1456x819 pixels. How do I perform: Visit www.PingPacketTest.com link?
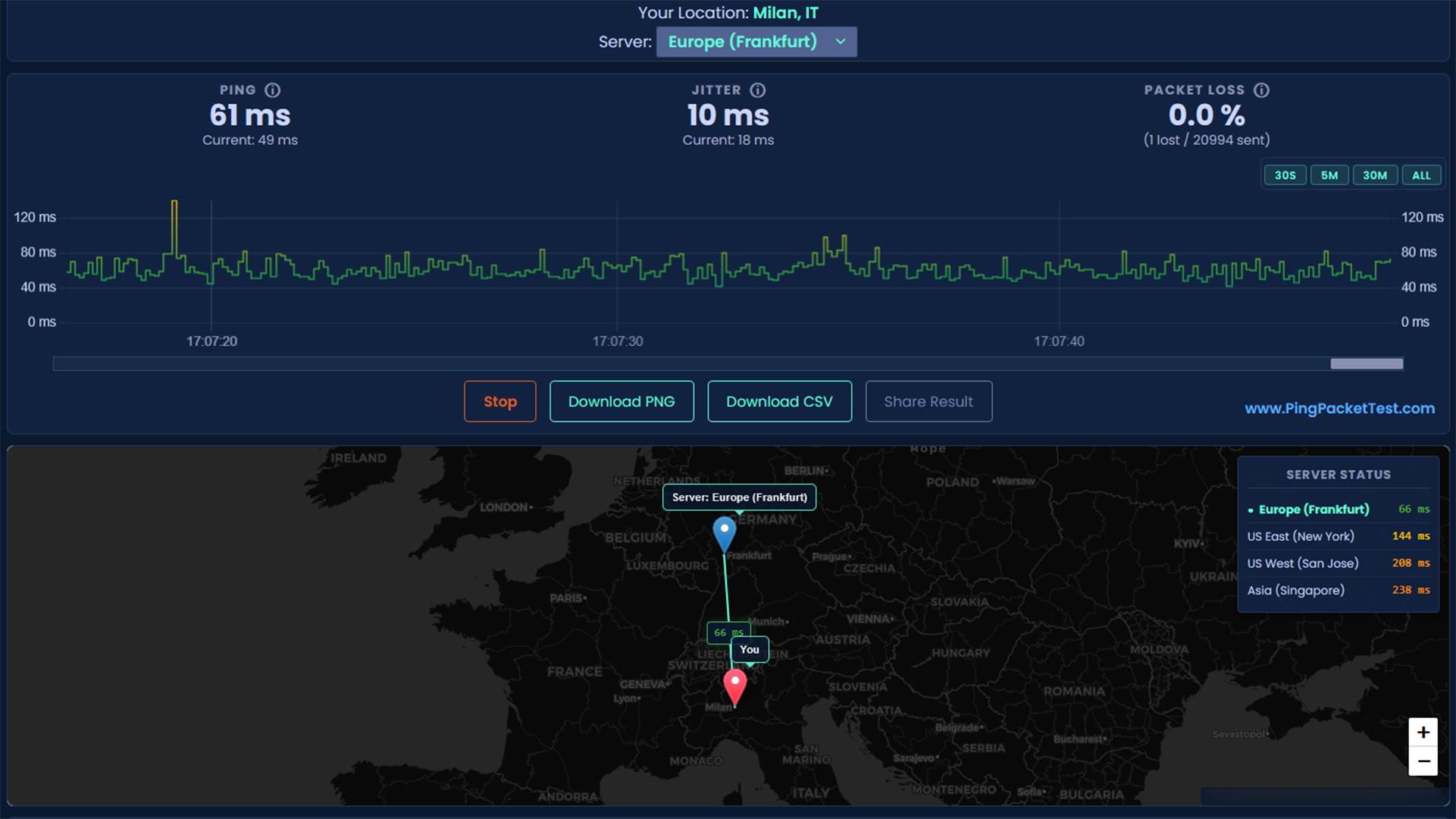[1339, 408]
